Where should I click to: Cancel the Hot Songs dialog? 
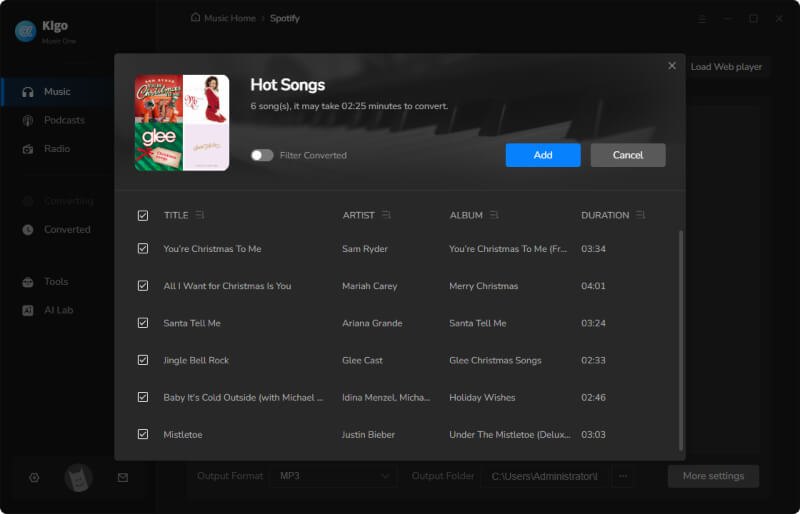(628, 155)
